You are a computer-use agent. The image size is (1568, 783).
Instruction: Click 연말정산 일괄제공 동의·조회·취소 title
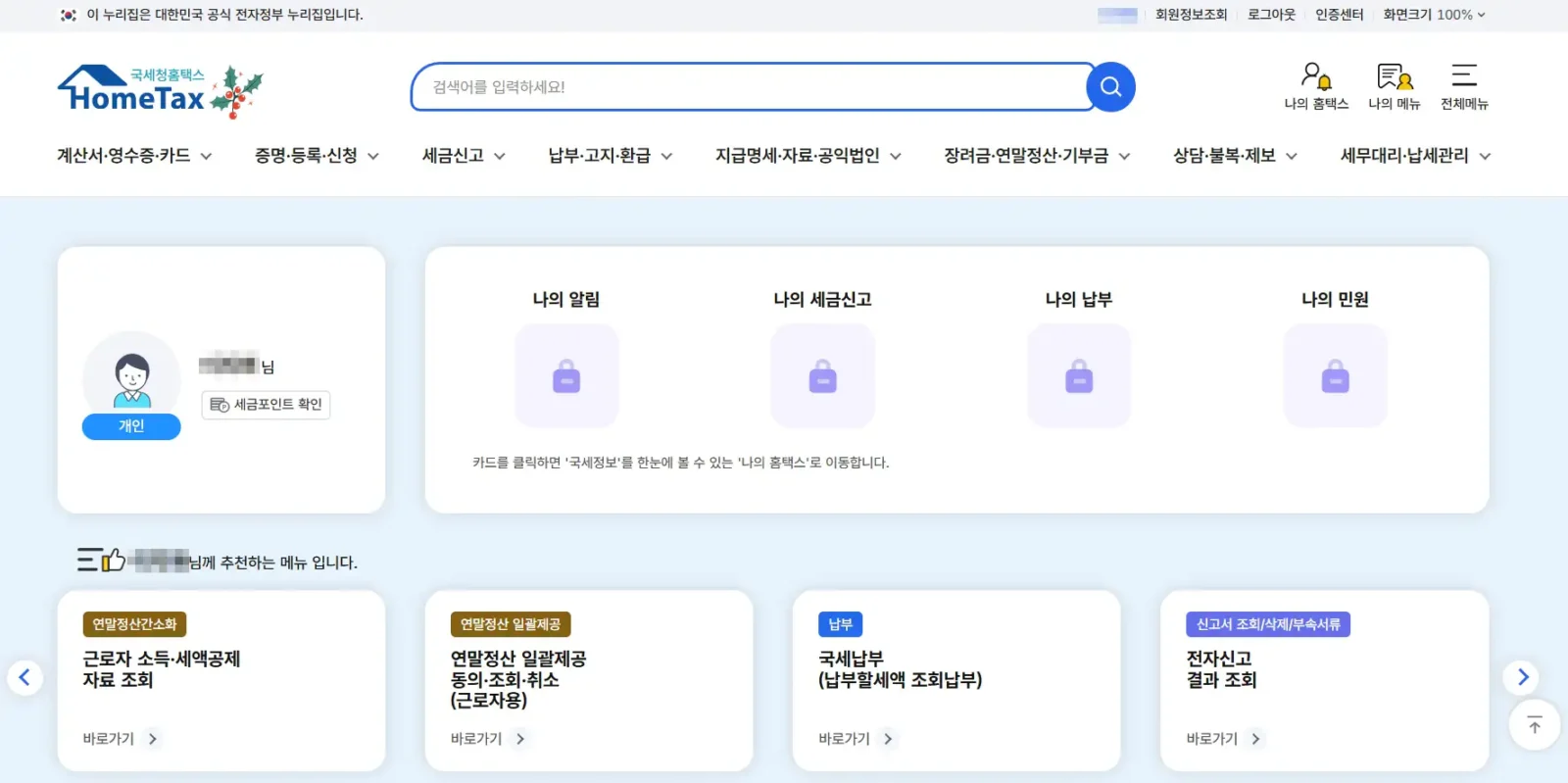coord(518,679)
